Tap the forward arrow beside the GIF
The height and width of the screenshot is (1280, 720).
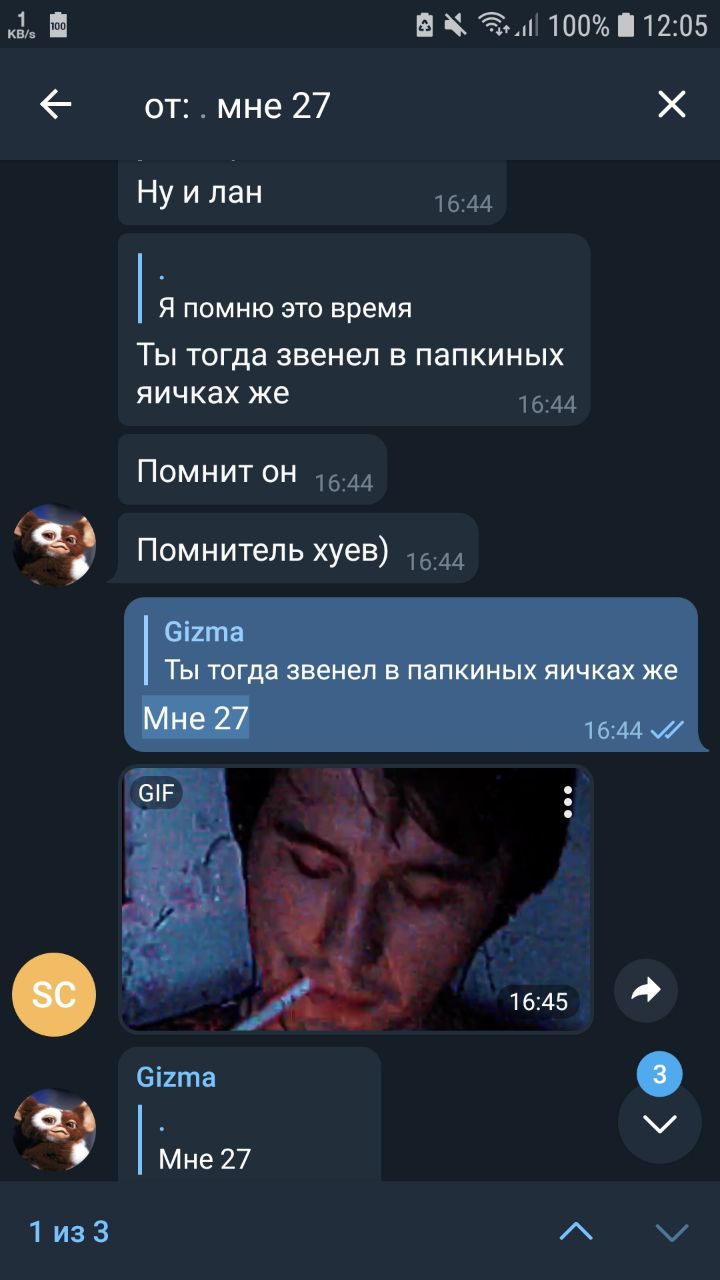(x=646, y=990)
